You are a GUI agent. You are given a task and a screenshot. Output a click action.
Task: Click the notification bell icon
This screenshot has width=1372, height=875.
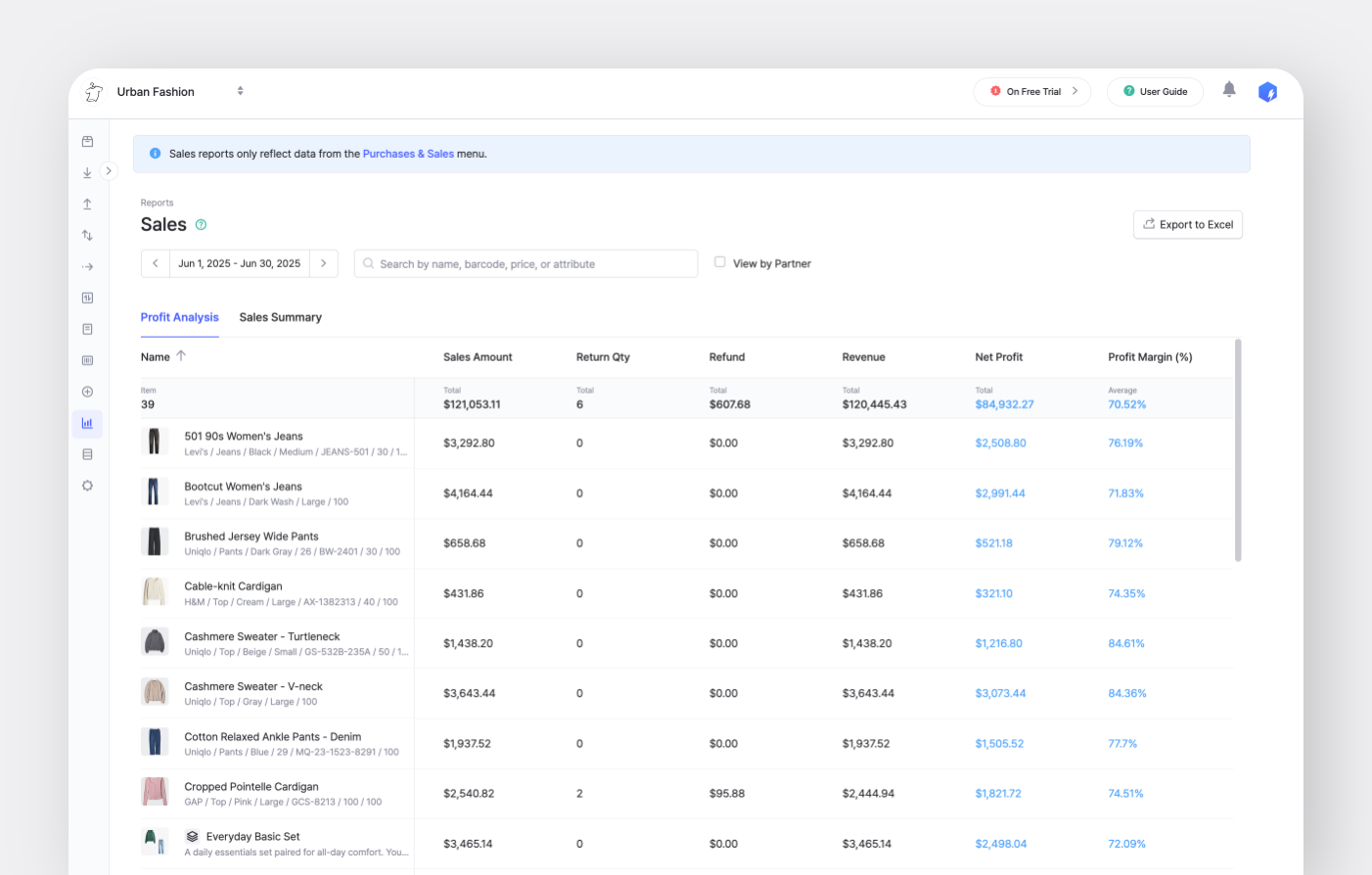pos(1229,90)
